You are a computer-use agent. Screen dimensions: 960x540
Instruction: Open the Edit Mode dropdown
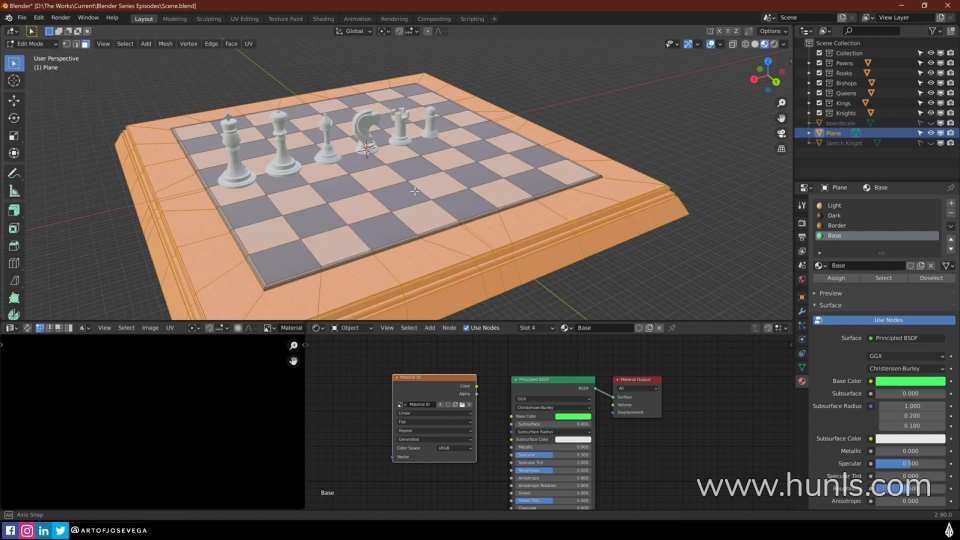pos(32,44)
